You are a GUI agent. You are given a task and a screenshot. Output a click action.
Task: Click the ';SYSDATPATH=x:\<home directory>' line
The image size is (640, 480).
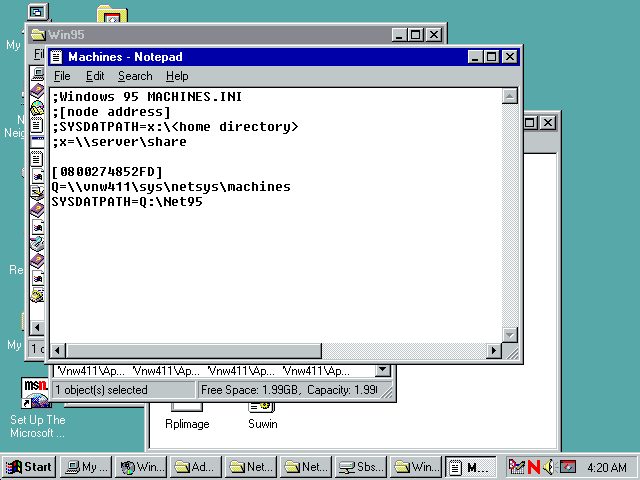tap(175, 127)
